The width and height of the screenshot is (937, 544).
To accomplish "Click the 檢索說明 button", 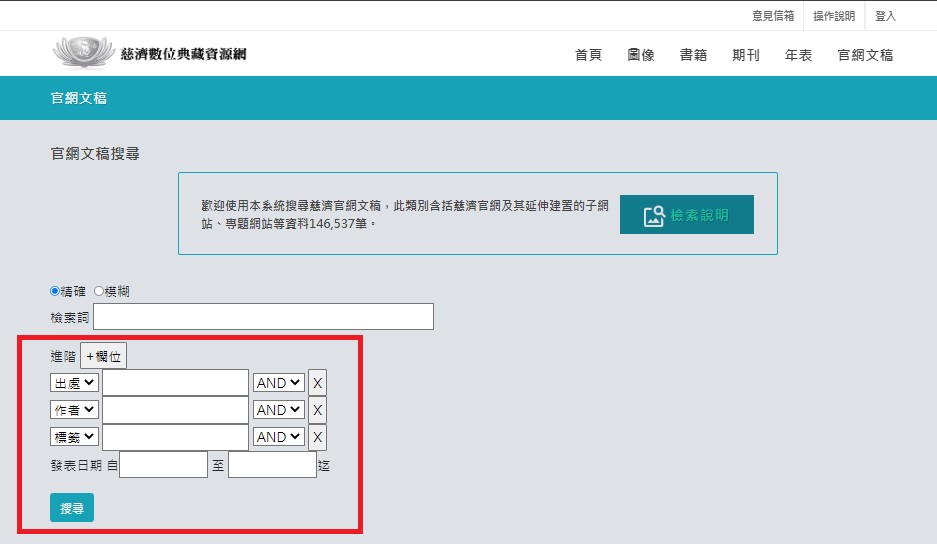I will click(687, 215).
